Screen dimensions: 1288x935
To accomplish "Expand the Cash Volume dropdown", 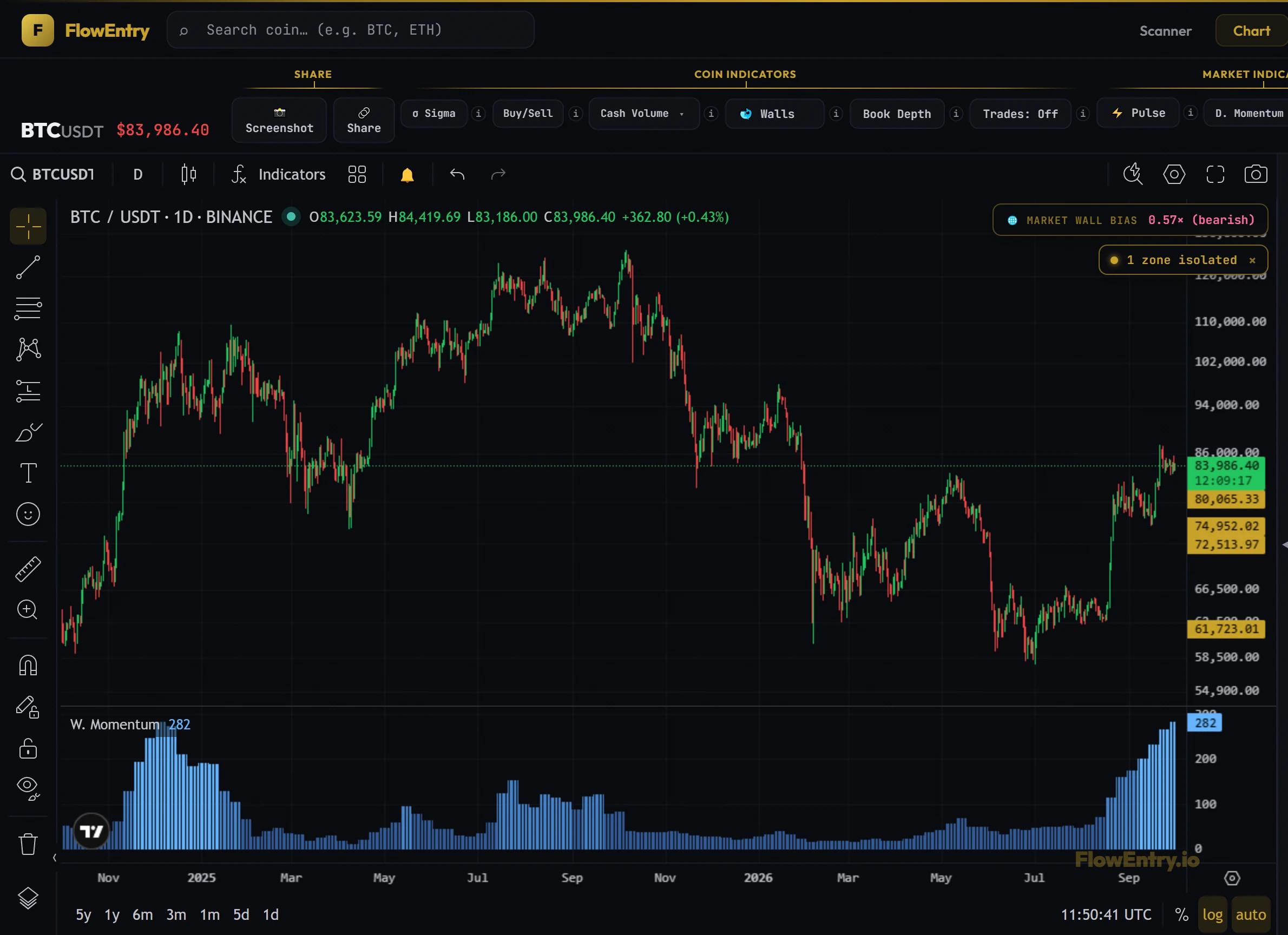I will tap(644, 114).
